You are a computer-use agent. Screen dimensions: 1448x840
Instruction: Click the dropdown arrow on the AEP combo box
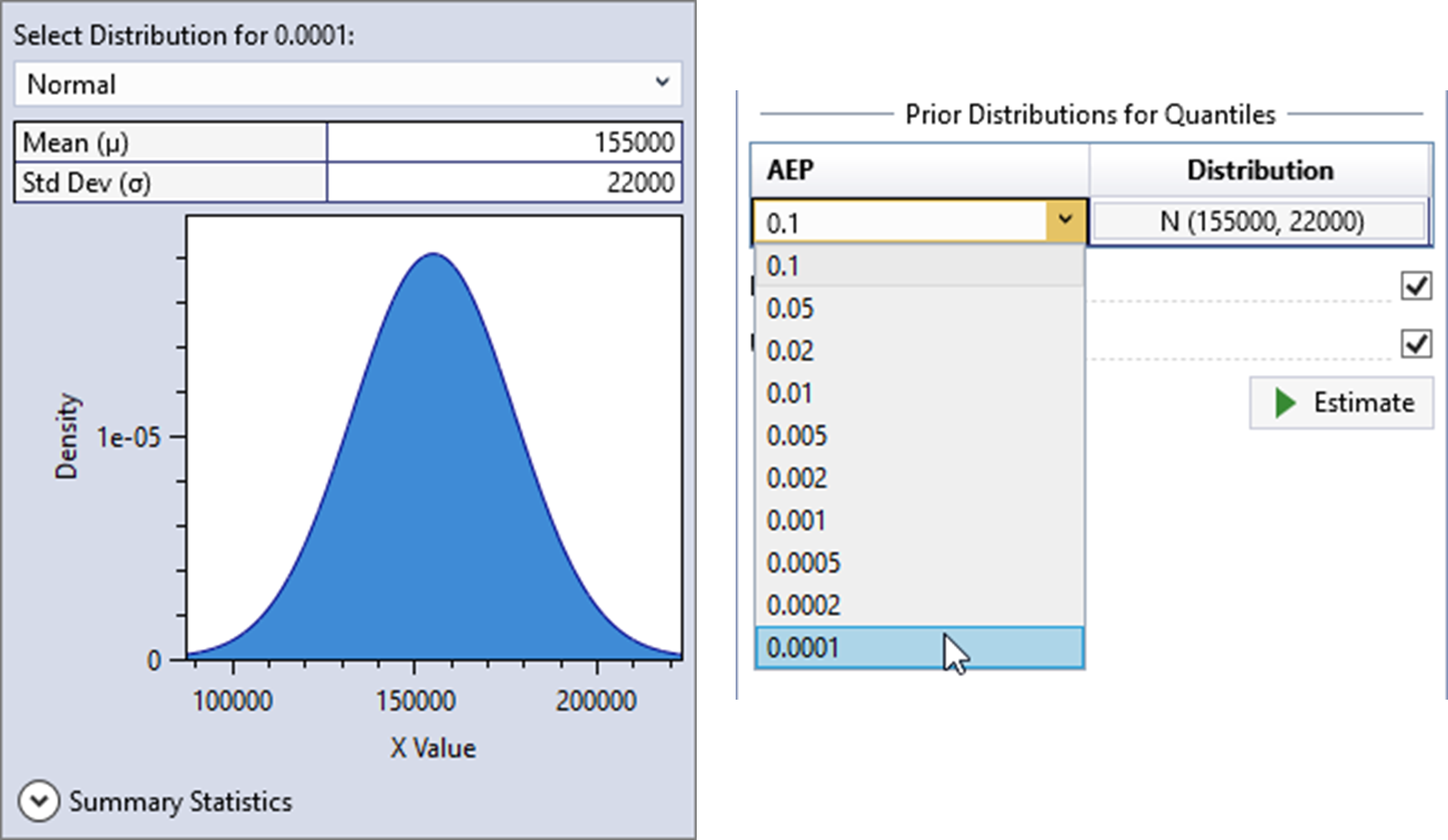pyautogui.click(x=1066, y=220)
